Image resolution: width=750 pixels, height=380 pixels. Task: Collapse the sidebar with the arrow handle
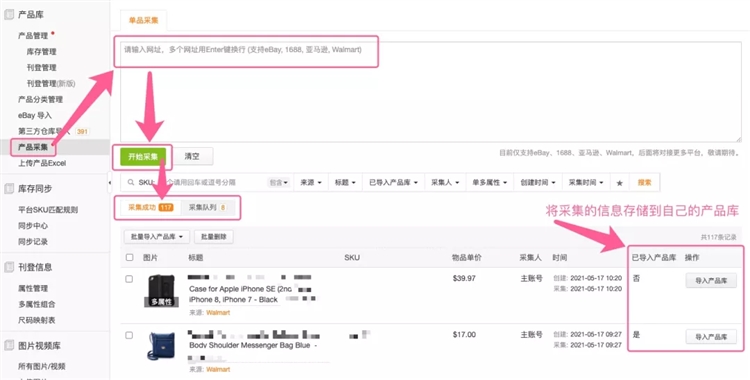click(x=109, y=183)
